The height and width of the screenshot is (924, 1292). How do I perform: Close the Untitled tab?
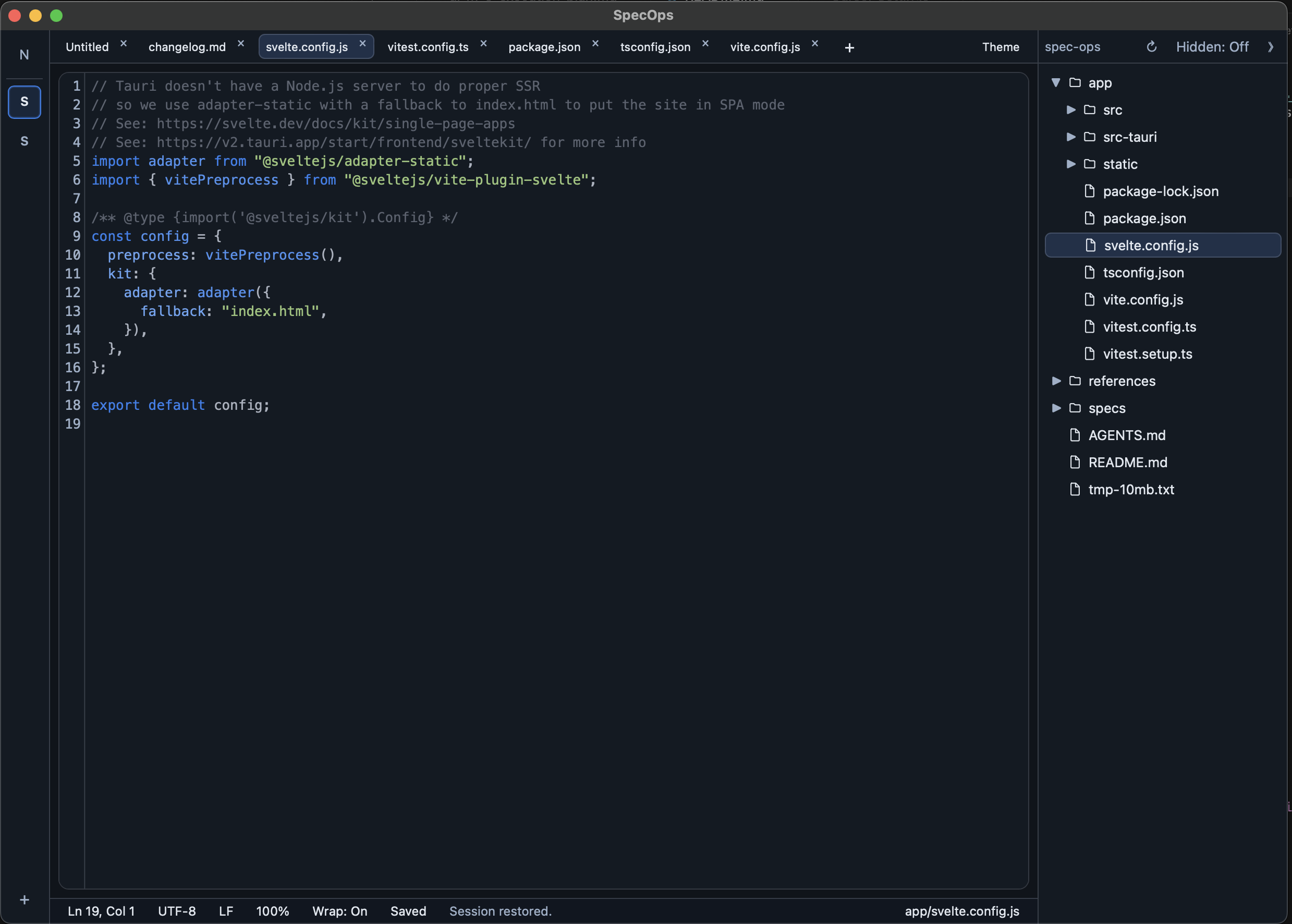pos(124,43)
